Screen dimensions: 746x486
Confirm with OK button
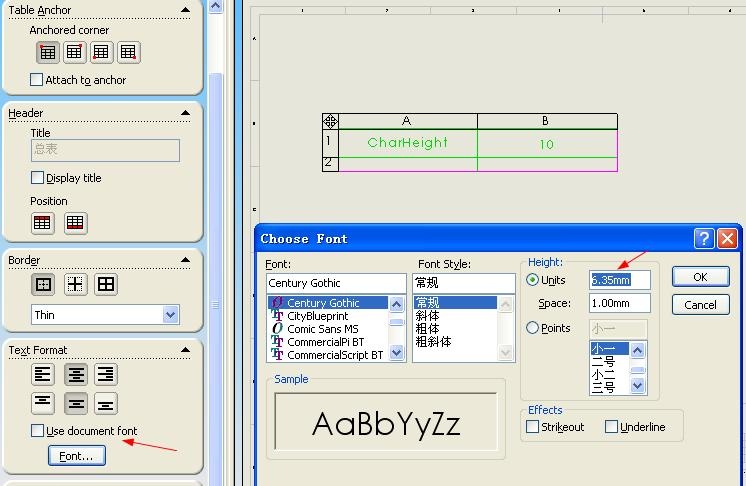pyautogui.click(x=700, y=277)
